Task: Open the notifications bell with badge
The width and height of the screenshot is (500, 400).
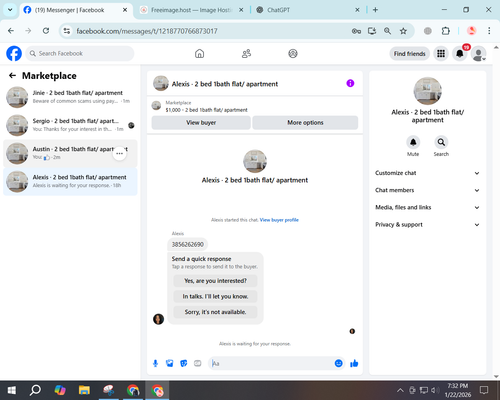Action: coord(460,53)
